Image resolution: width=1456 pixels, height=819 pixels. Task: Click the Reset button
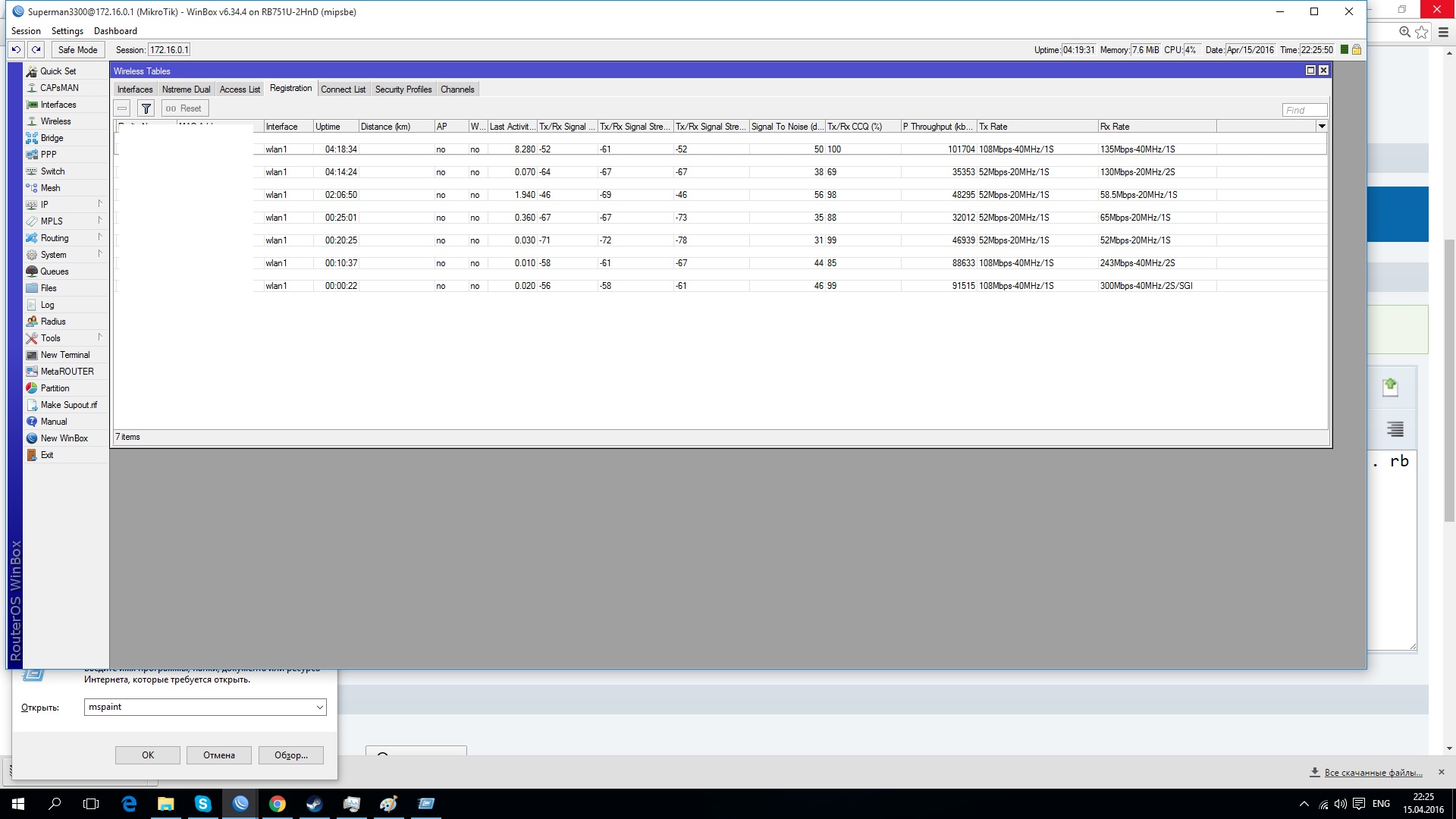pos(184,108)
